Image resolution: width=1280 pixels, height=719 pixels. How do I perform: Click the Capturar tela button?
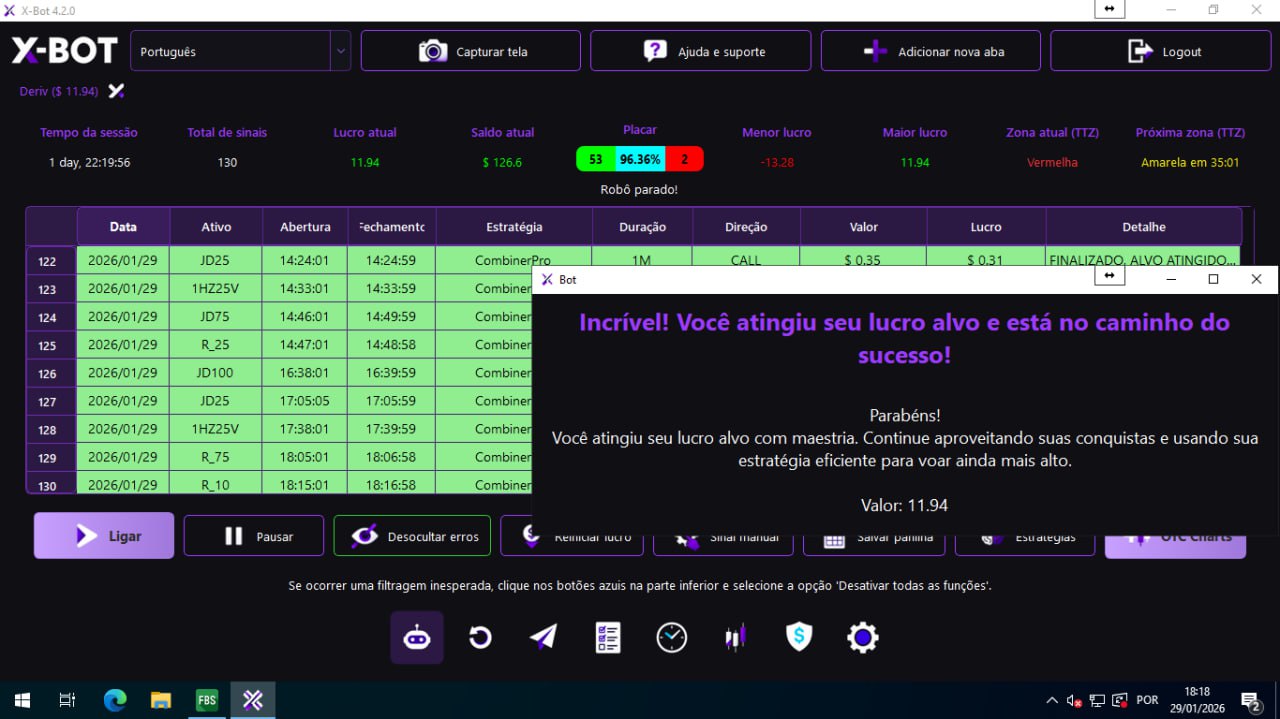click(x=470, y=51)
